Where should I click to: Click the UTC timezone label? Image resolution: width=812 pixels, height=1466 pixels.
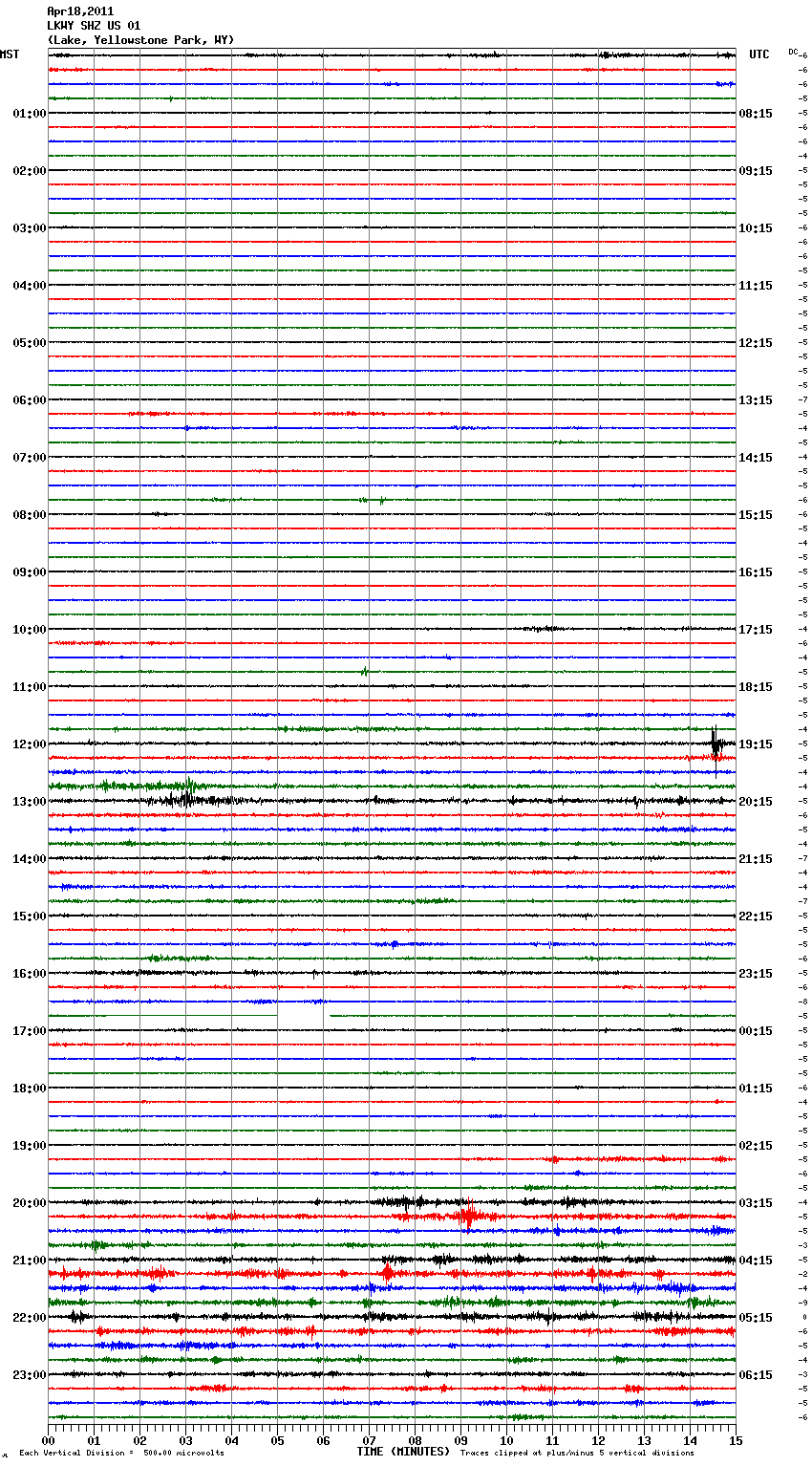(759, 54)
